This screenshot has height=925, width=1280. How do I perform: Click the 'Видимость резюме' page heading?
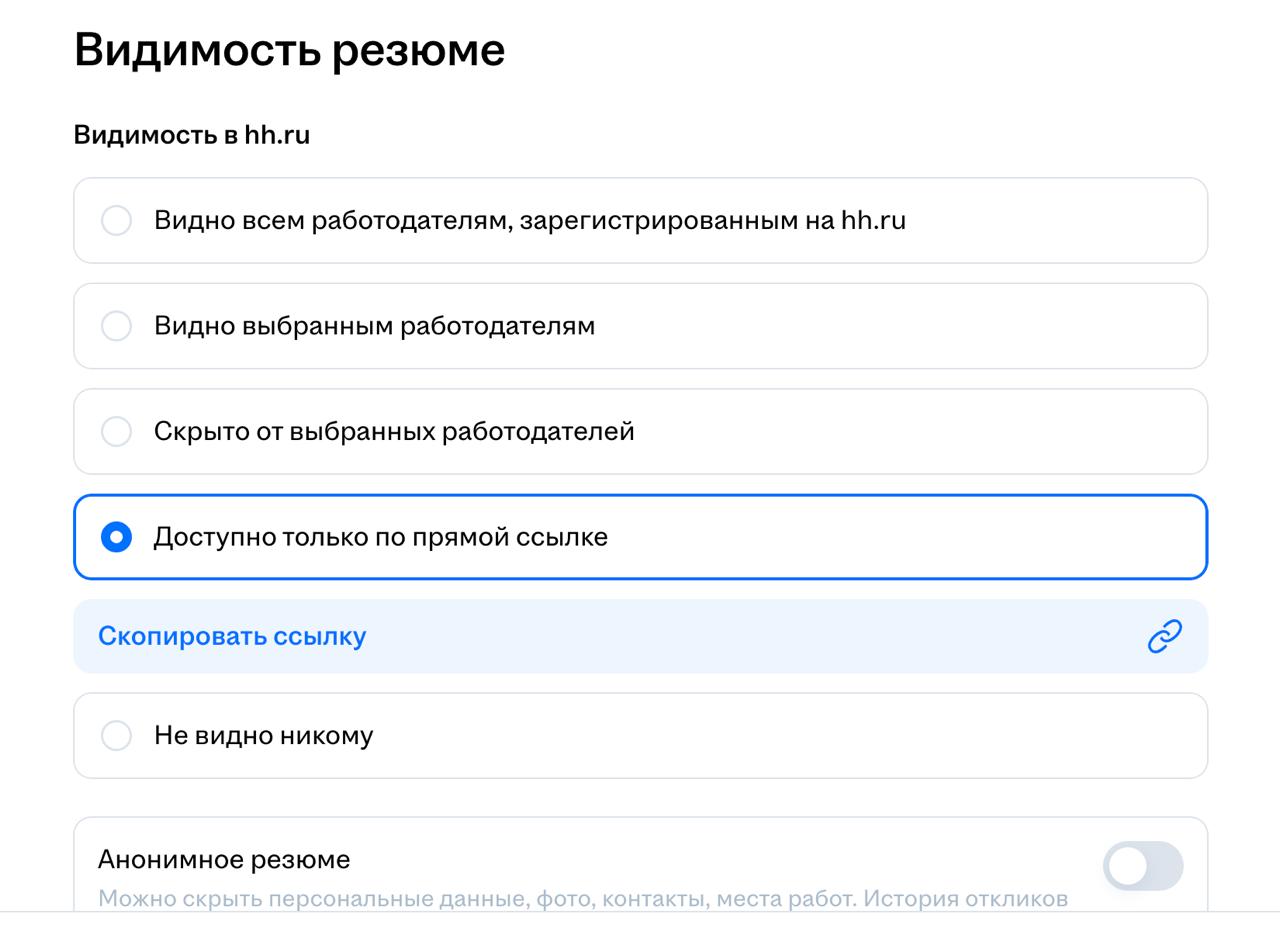(x=290, y=50)
